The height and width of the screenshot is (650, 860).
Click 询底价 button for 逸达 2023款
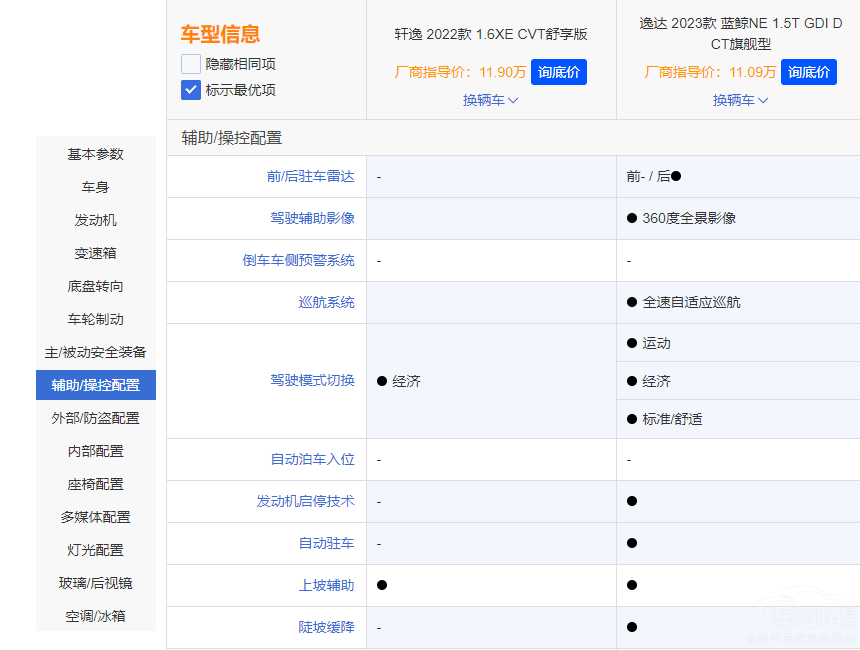point(808,72)
